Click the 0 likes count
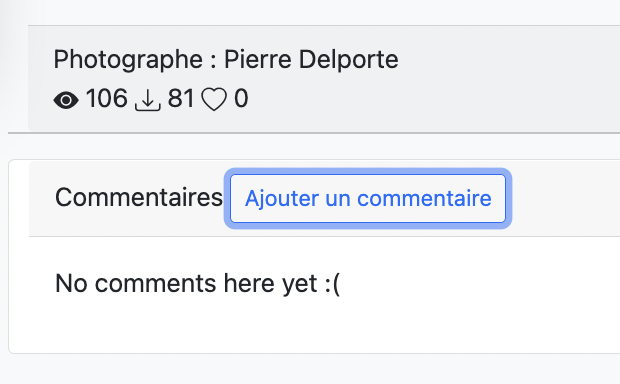This screenshot has width=620, height=384. point(241,98)
